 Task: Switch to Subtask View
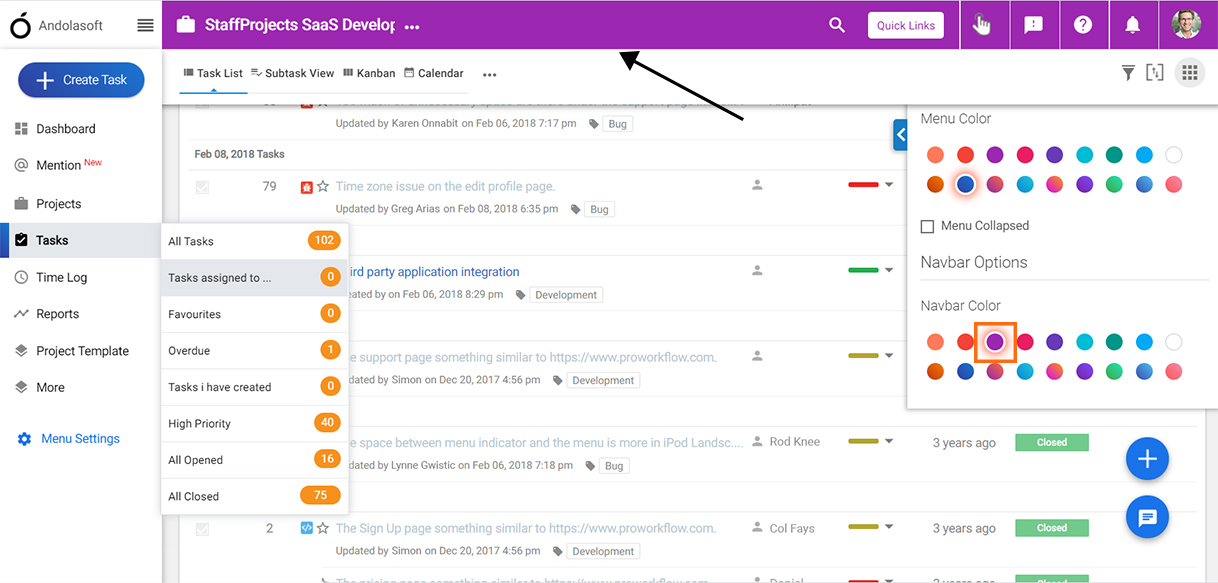(x=292, y=73)
